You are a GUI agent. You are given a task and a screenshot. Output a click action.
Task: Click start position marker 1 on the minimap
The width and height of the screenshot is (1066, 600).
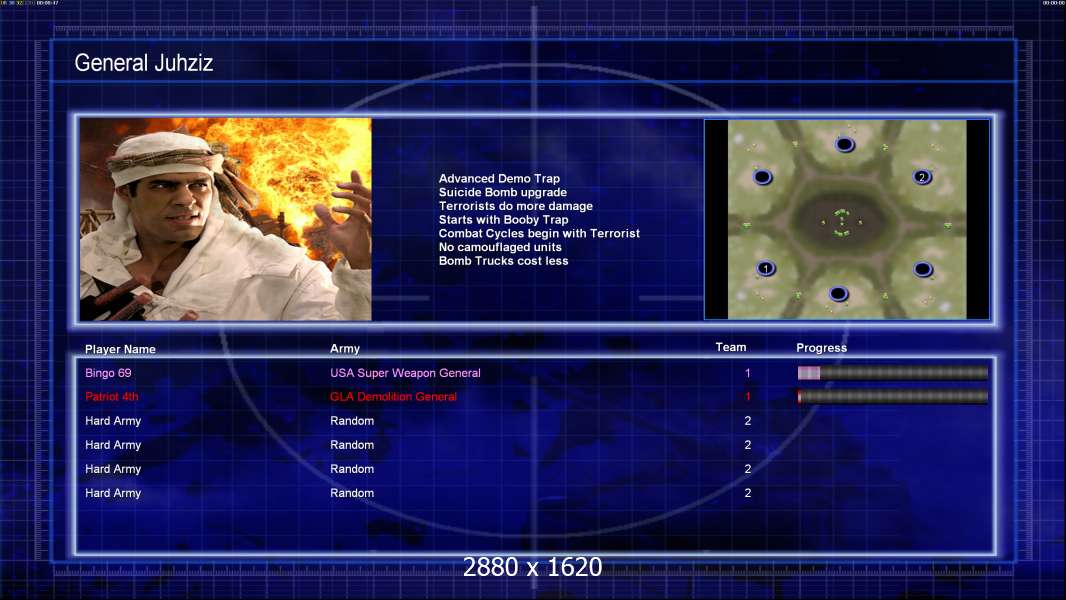click(x=766, y=268)
